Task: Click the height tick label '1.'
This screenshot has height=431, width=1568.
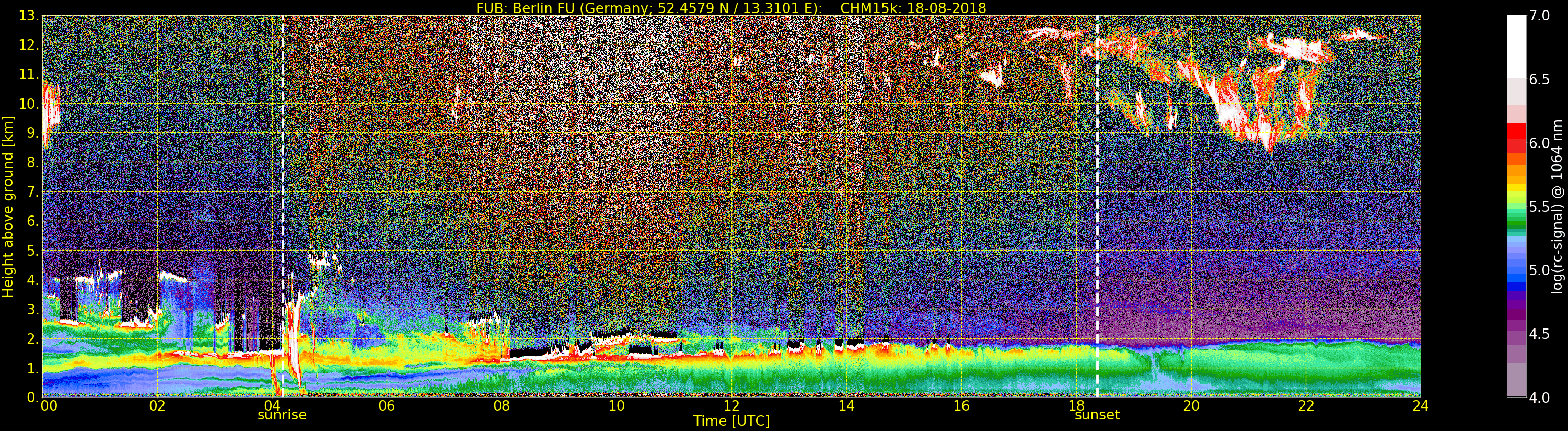Action: (x=32, y=368)
